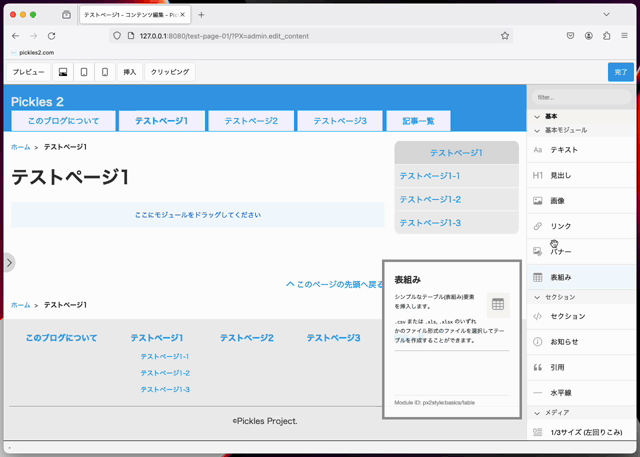
Task: Open the 記事一覧 navigation tab
Action: click(418, 121)
